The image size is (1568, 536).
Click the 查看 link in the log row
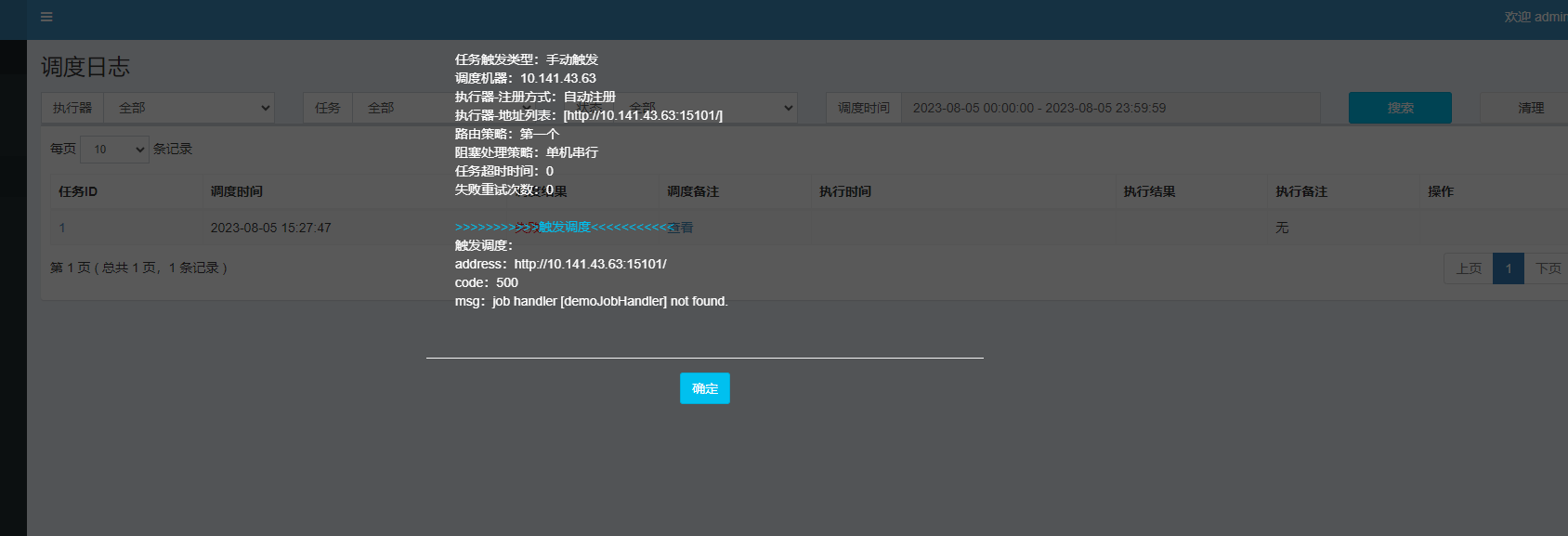pos(680,228)
